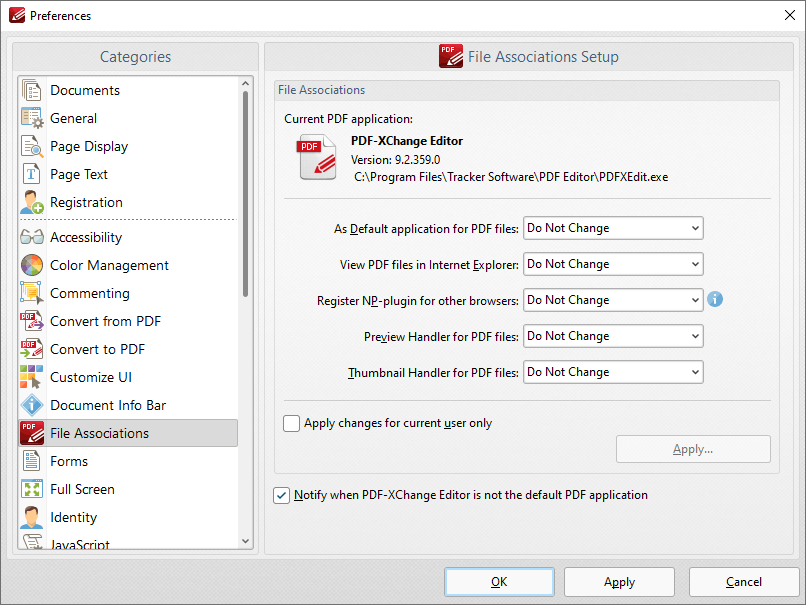Image resolution: width=806 pixels, height=605 pixels.
Task: Select the Color Management globe icon
Action: (x=33, y=265)
